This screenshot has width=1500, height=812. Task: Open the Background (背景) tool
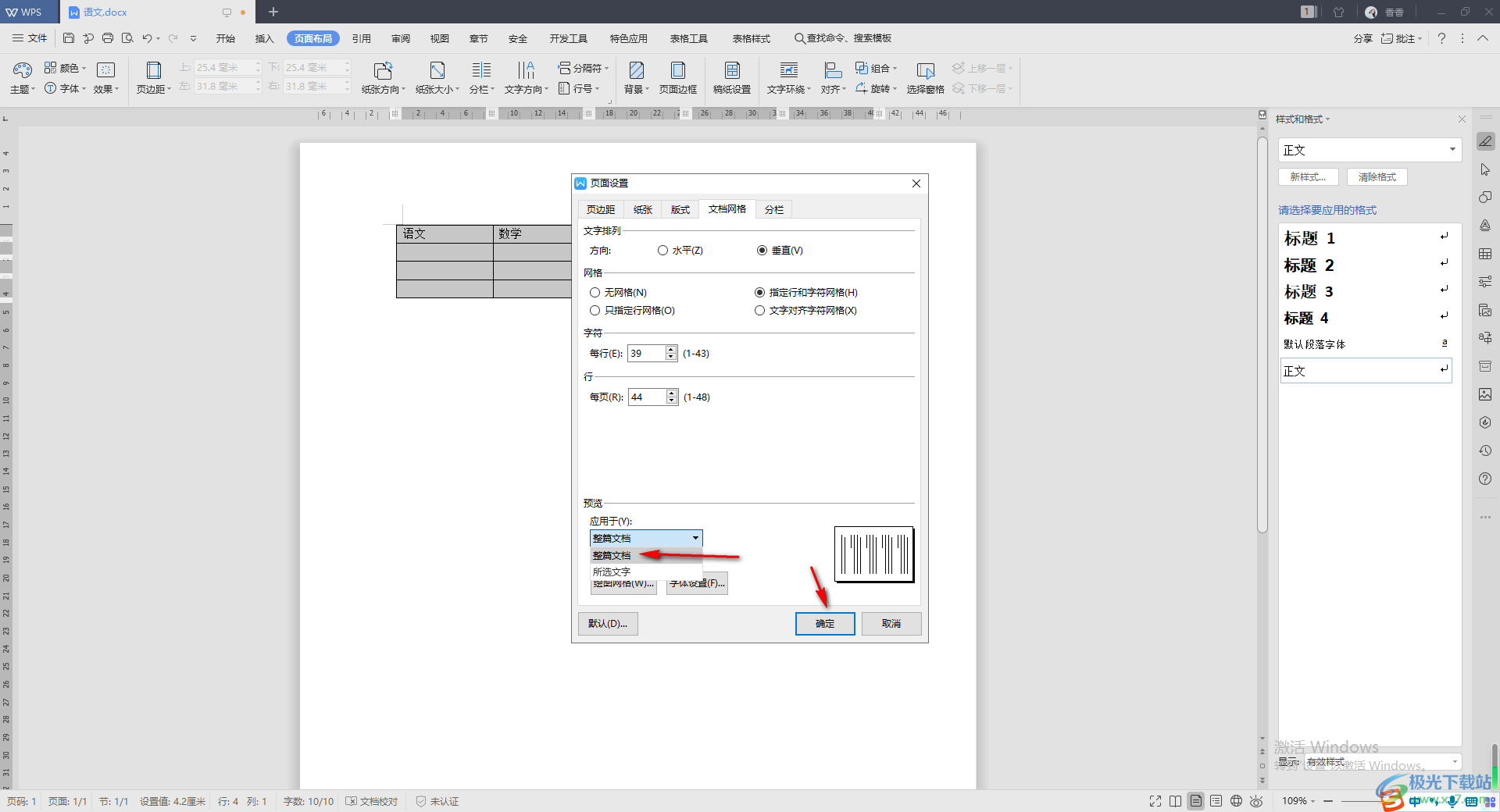tap(637, 78)
